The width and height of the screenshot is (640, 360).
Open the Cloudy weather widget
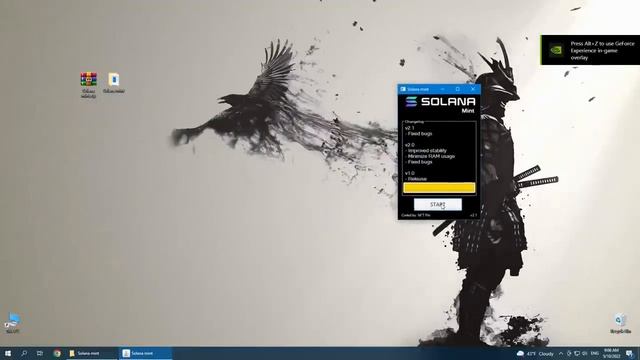click(x=535, y=353)
